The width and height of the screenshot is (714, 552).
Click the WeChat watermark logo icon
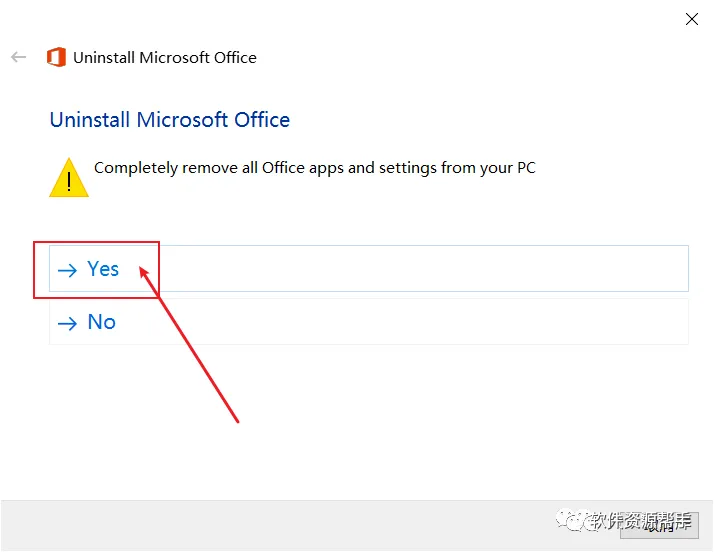point(574,521)
